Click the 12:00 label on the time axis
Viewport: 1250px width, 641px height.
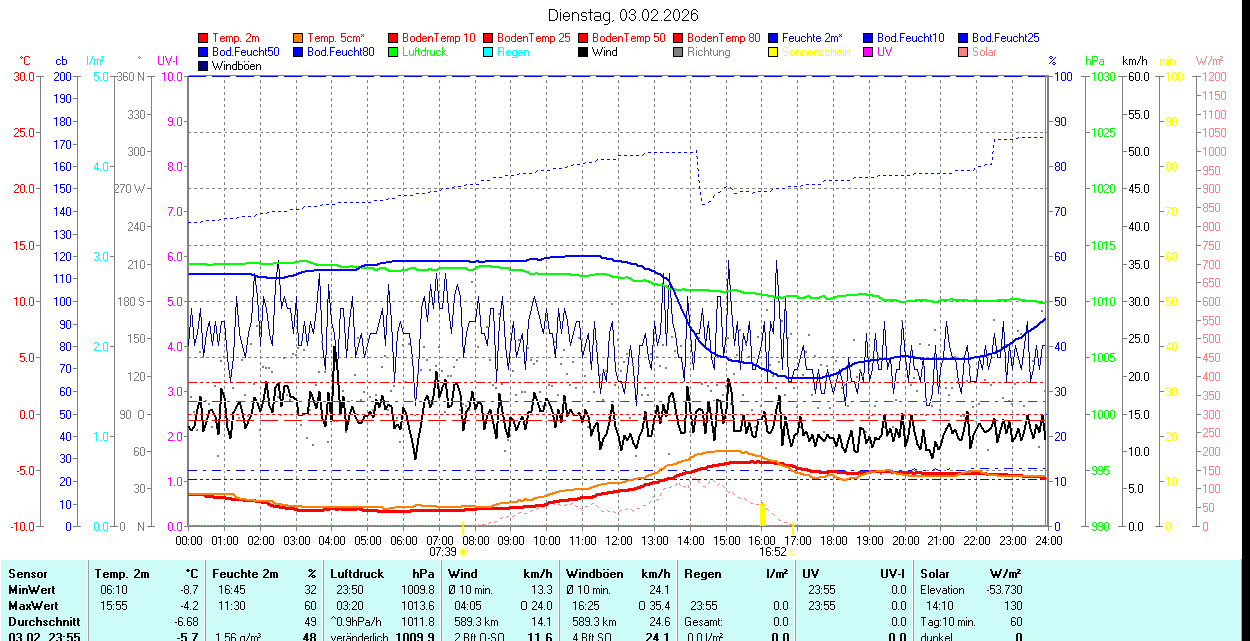618,540
